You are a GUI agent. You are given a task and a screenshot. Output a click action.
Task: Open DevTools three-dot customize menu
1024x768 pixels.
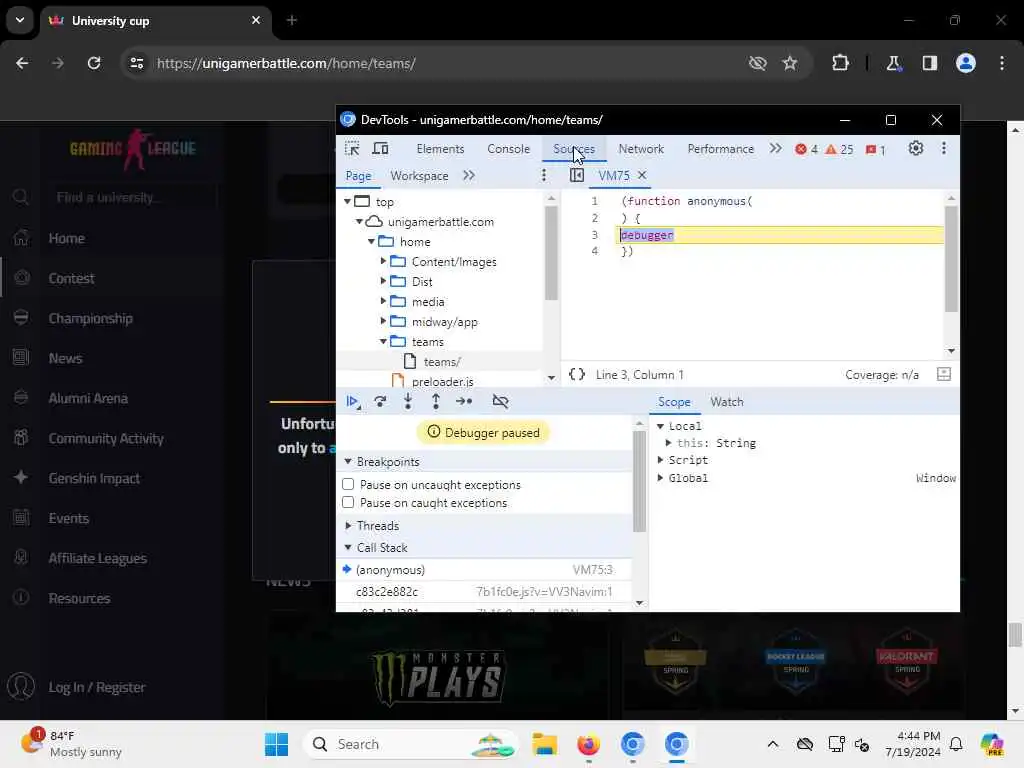[944, 149]
